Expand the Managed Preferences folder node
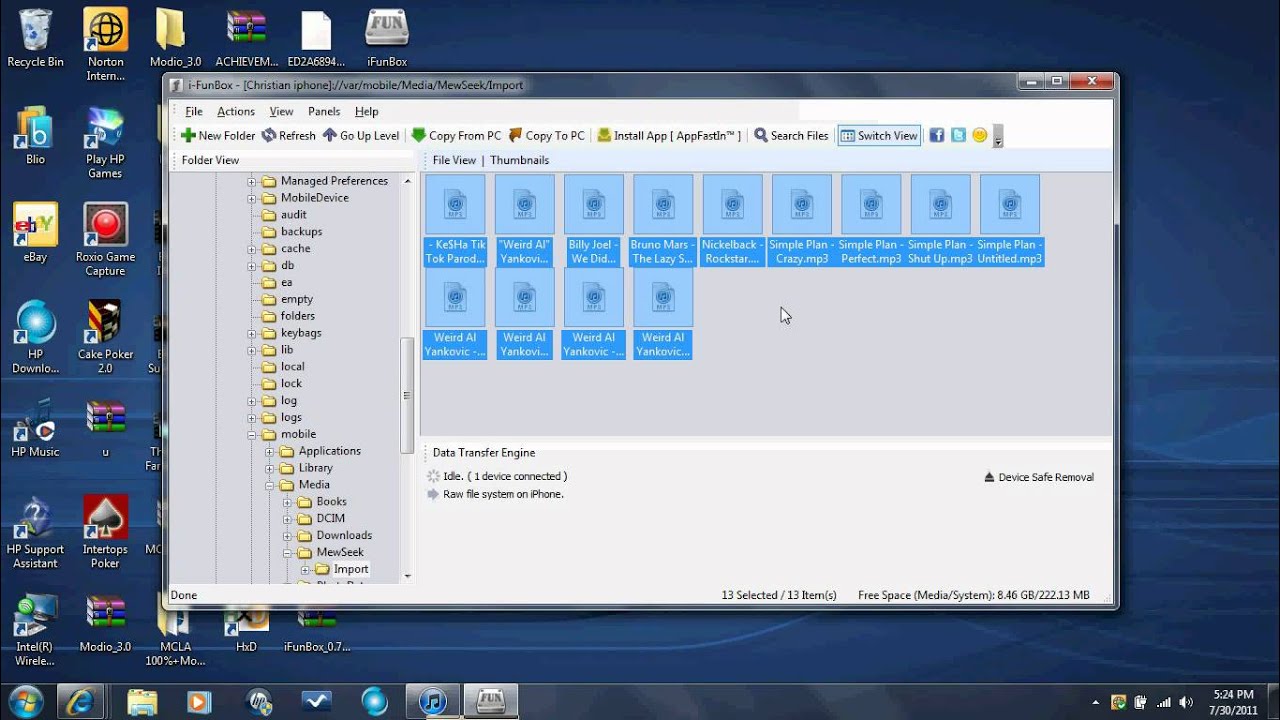This screenshot has width=1280, height=720. [252, 181]
